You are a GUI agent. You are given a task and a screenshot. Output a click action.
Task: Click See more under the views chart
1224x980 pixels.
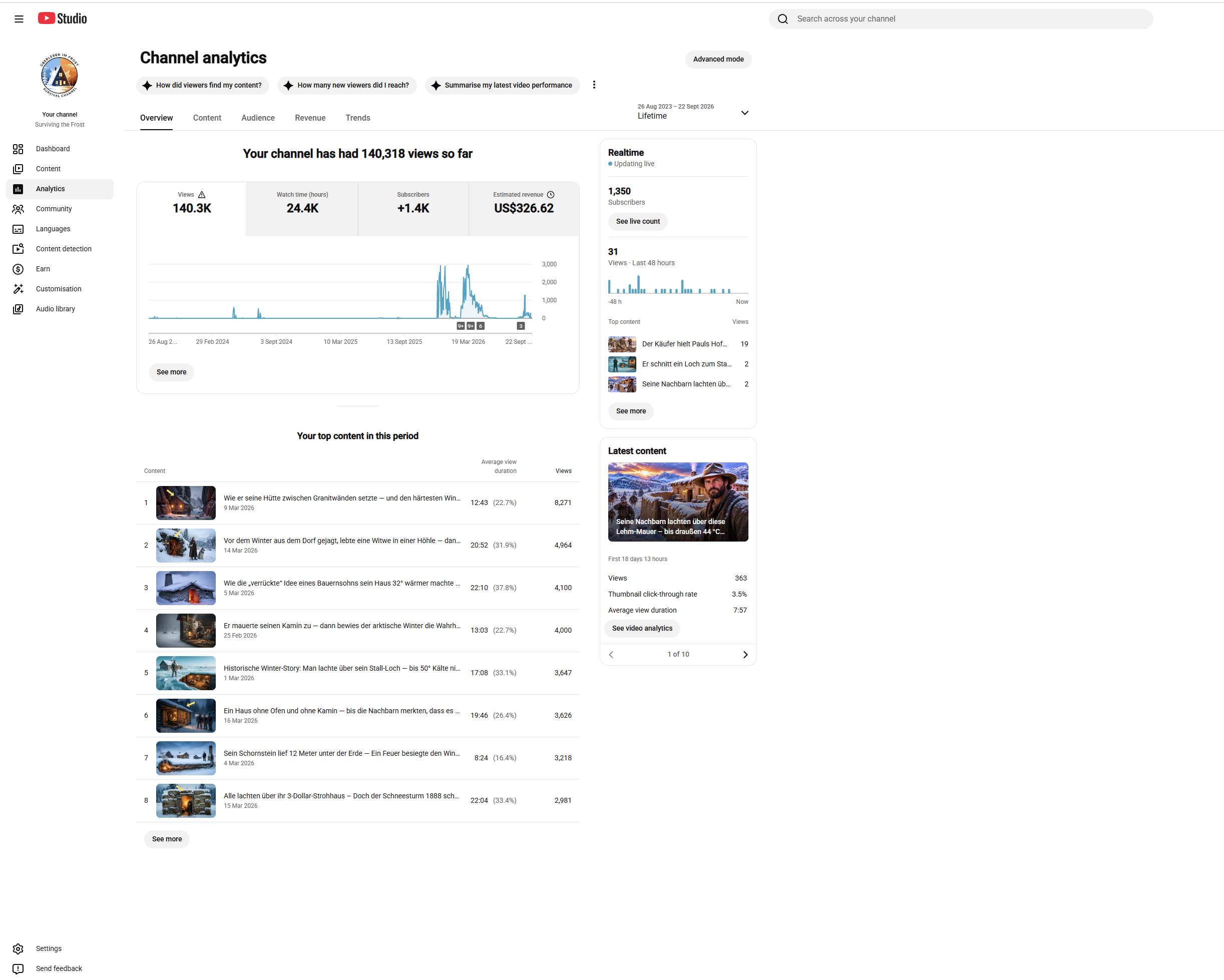[x=171, y=372]
